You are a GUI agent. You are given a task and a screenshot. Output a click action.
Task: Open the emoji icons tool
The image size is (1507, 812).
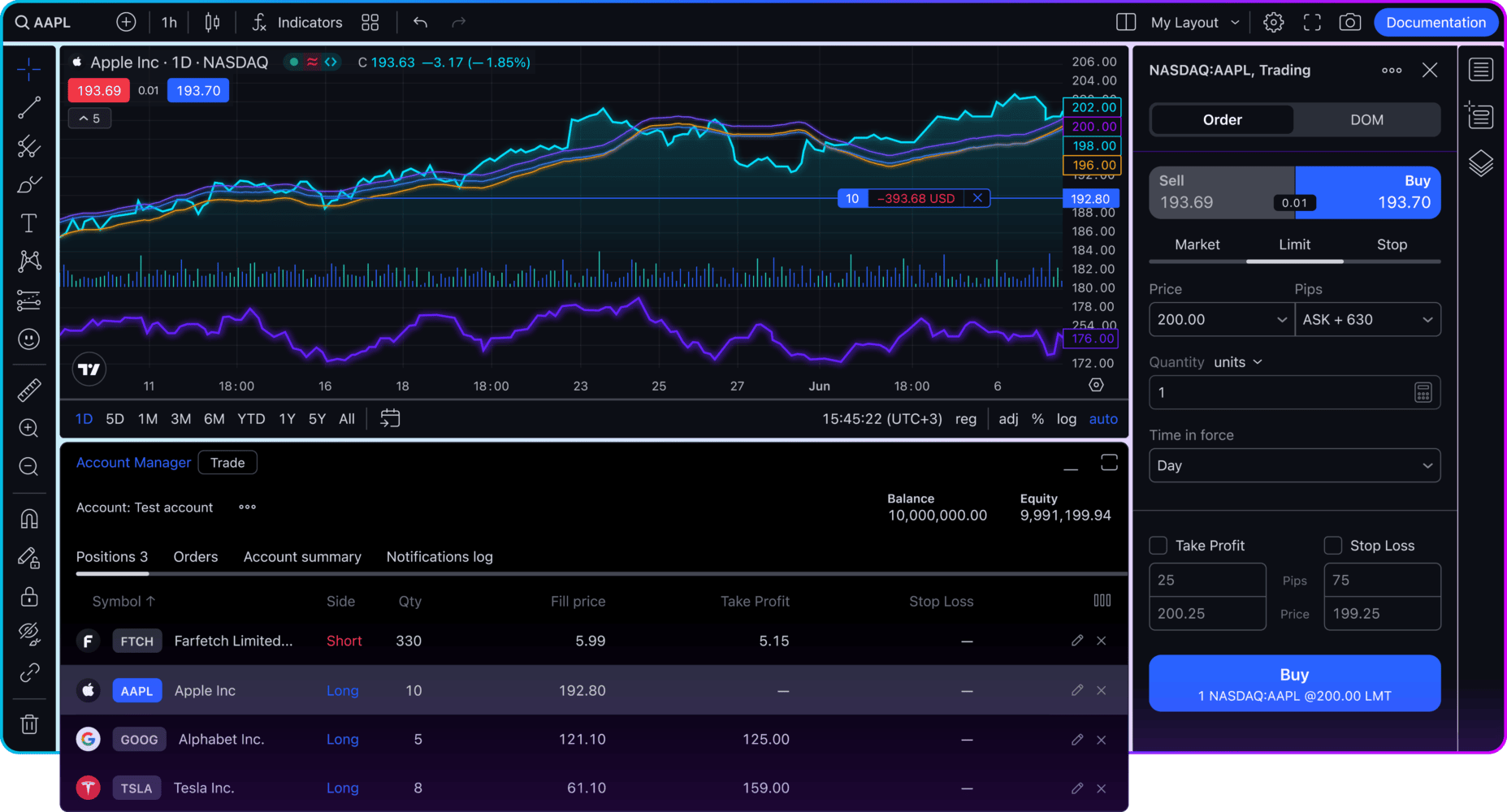[29, 339]
